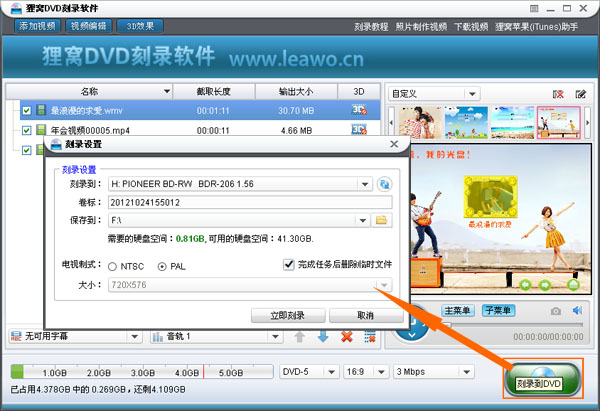Click the speaker volume icon
Viewport: 600px width, 411px height.
pyautogui.click(x=577, y=310)
